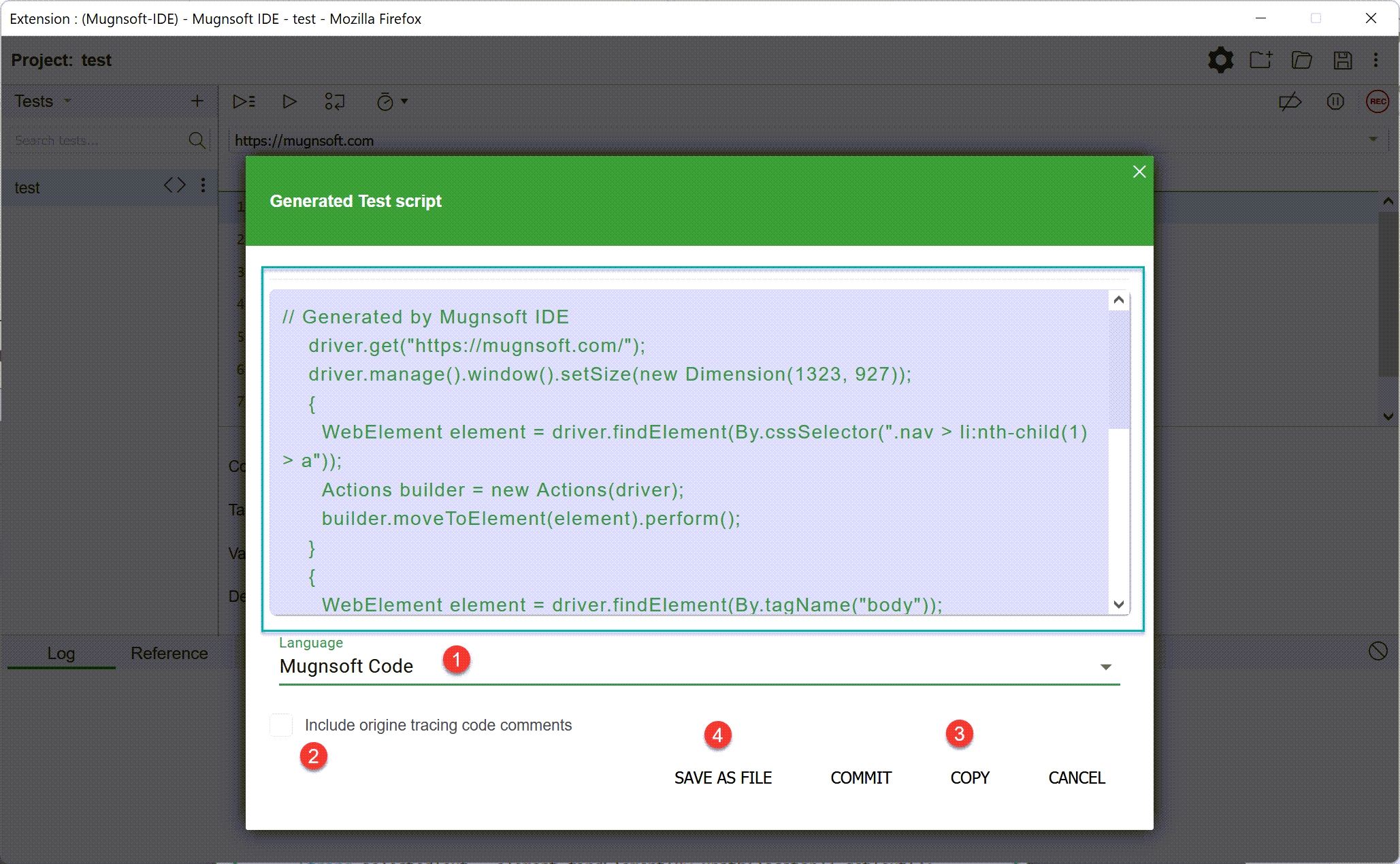Click the COPY button

pyautogui.click(x=969, y=778)
